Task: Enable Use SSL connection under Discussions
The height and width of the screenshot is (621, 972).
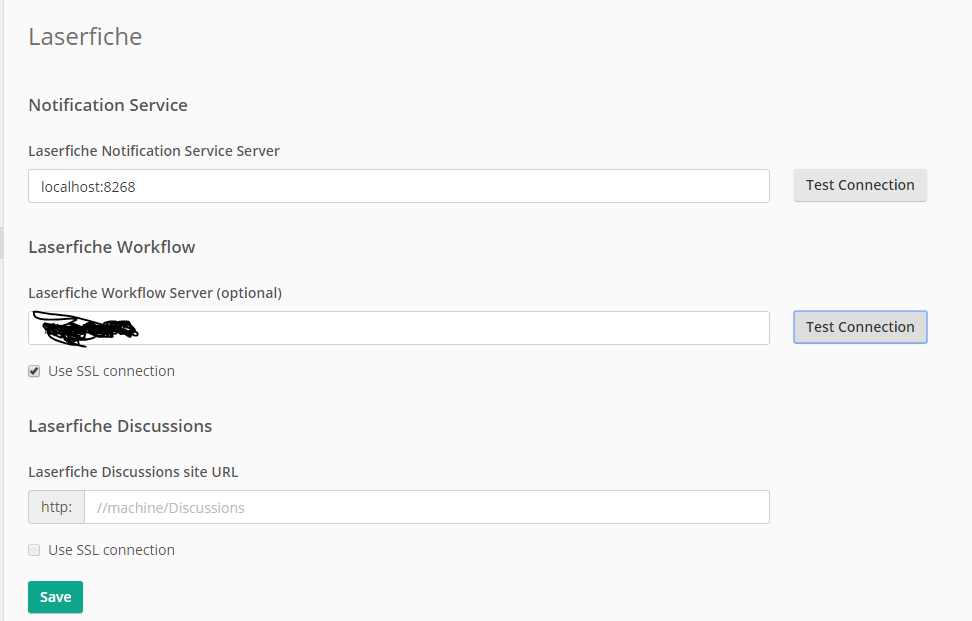Action: pos(34,550)
